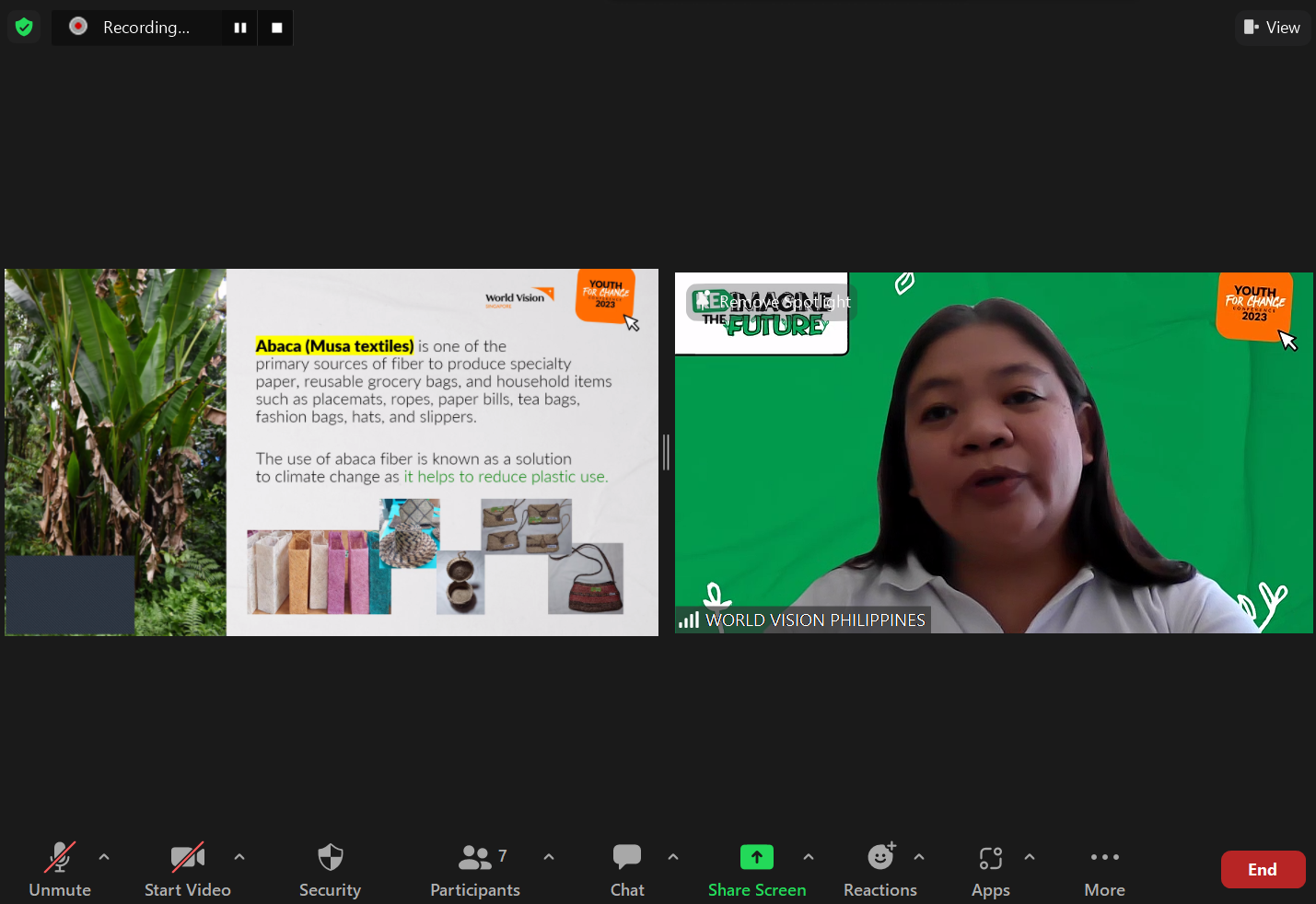Open the Security shield menu
This screenshot has width=1316, height=904.
click(330, 869)
